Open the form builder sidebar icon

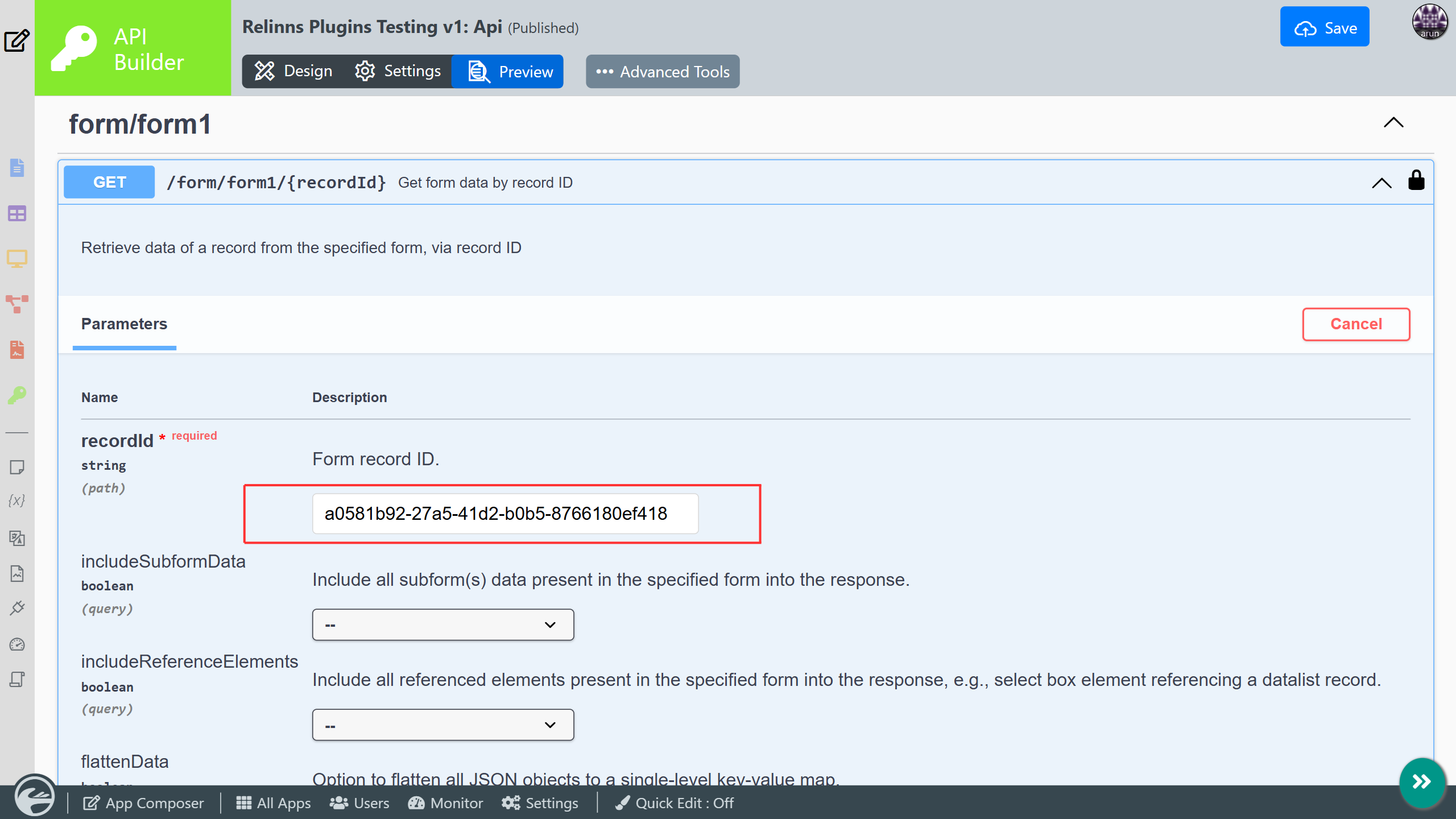coord(17,168)
